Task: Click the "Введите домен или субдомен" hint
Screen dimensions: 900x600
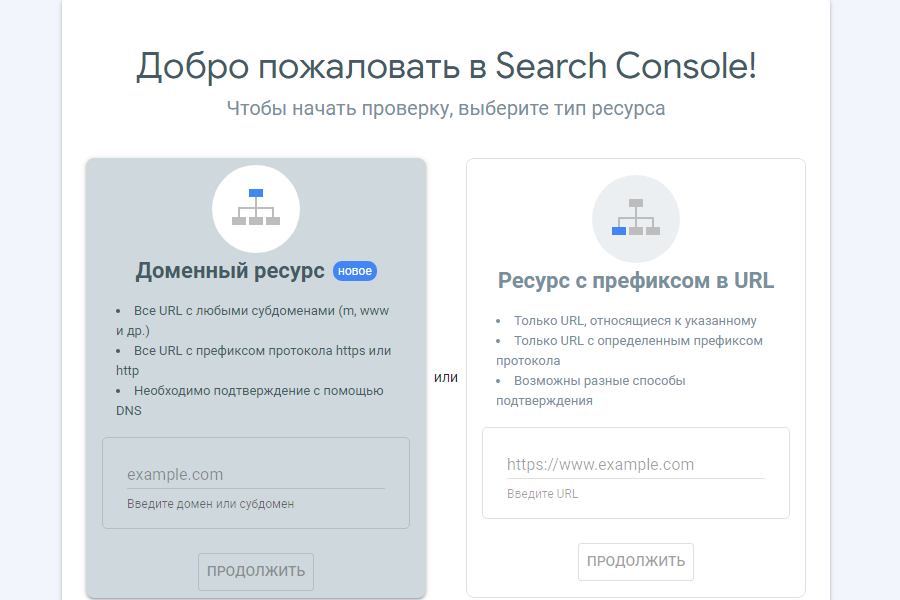Action: 211,504
